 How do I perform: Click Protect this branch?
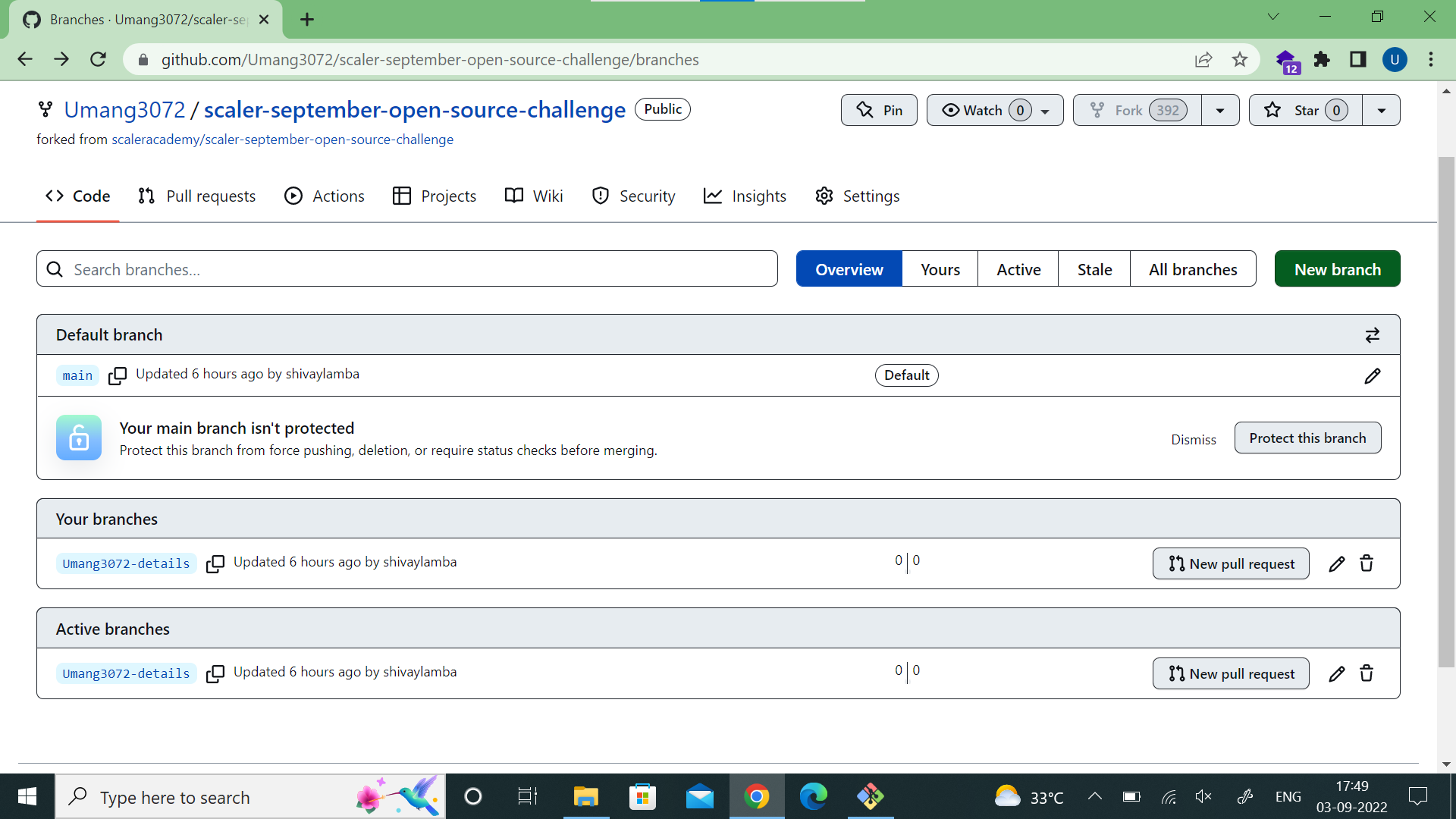click(x=1307, y=438)
